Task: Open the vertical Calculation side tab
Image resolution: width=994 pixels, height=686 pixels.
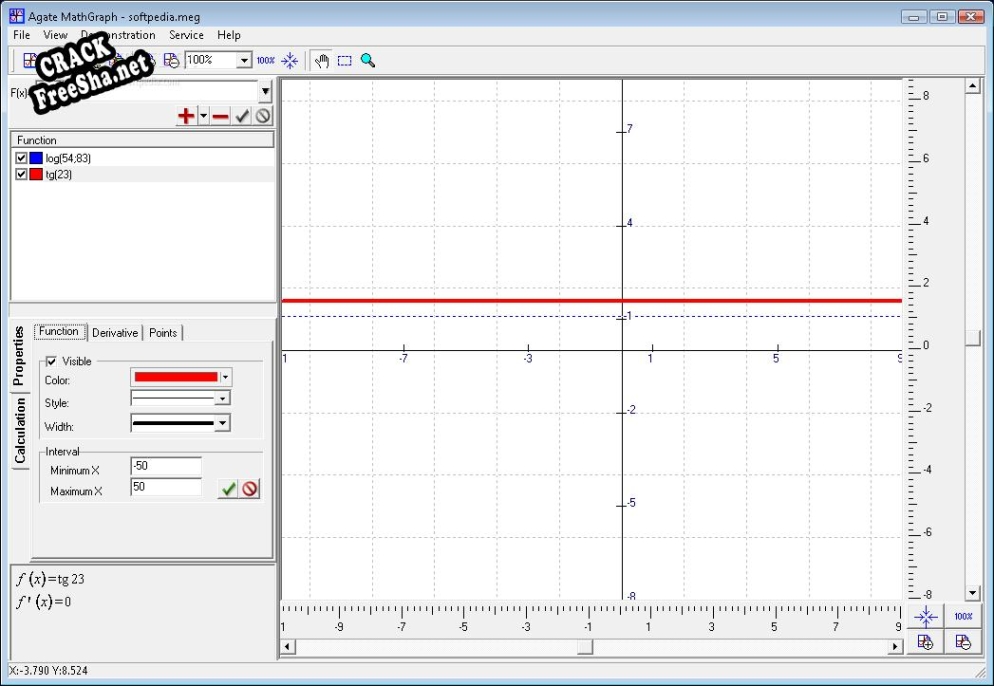Action: coord(20,431)
